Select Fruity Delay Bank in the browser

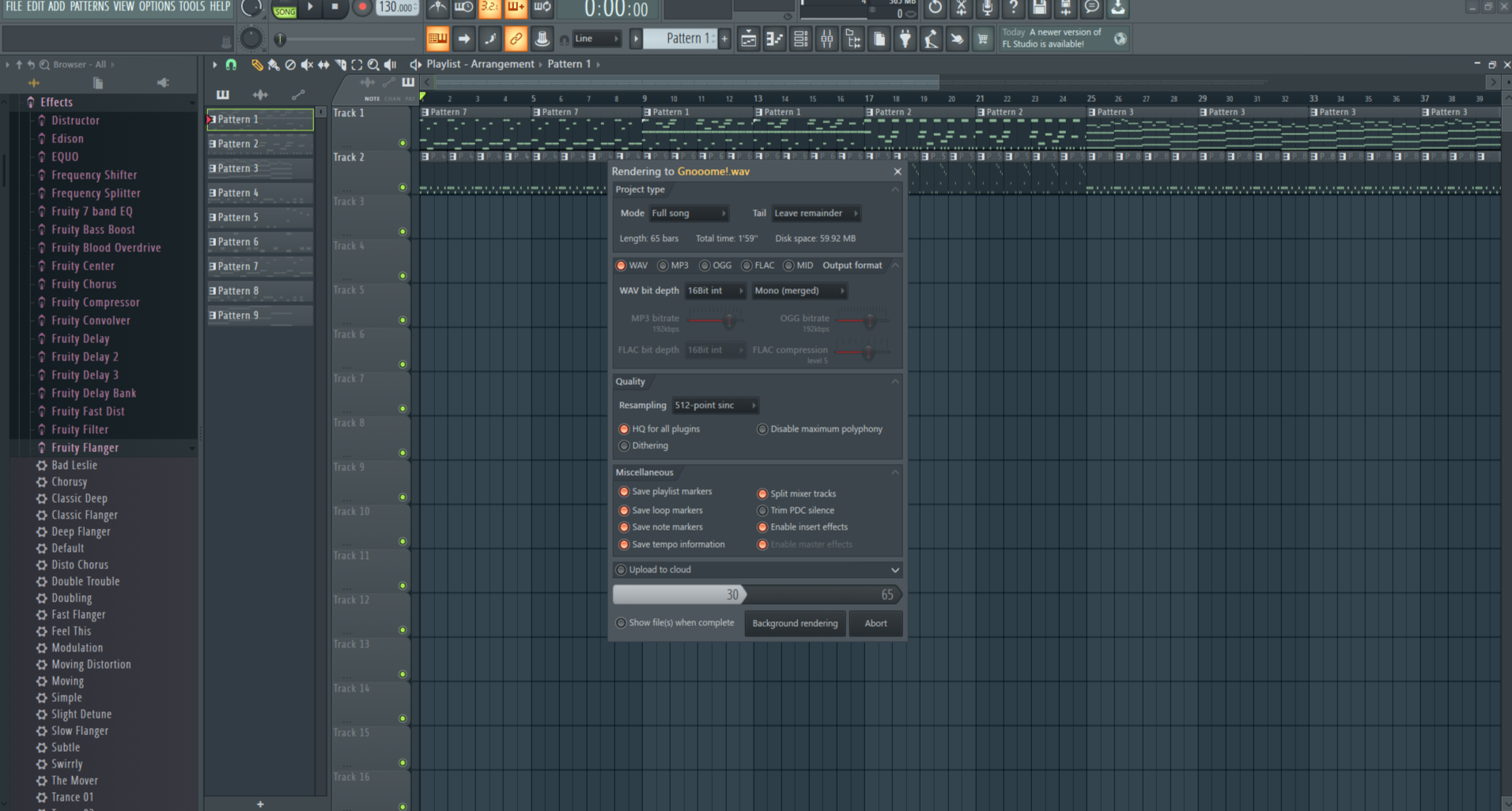point(93,394)
